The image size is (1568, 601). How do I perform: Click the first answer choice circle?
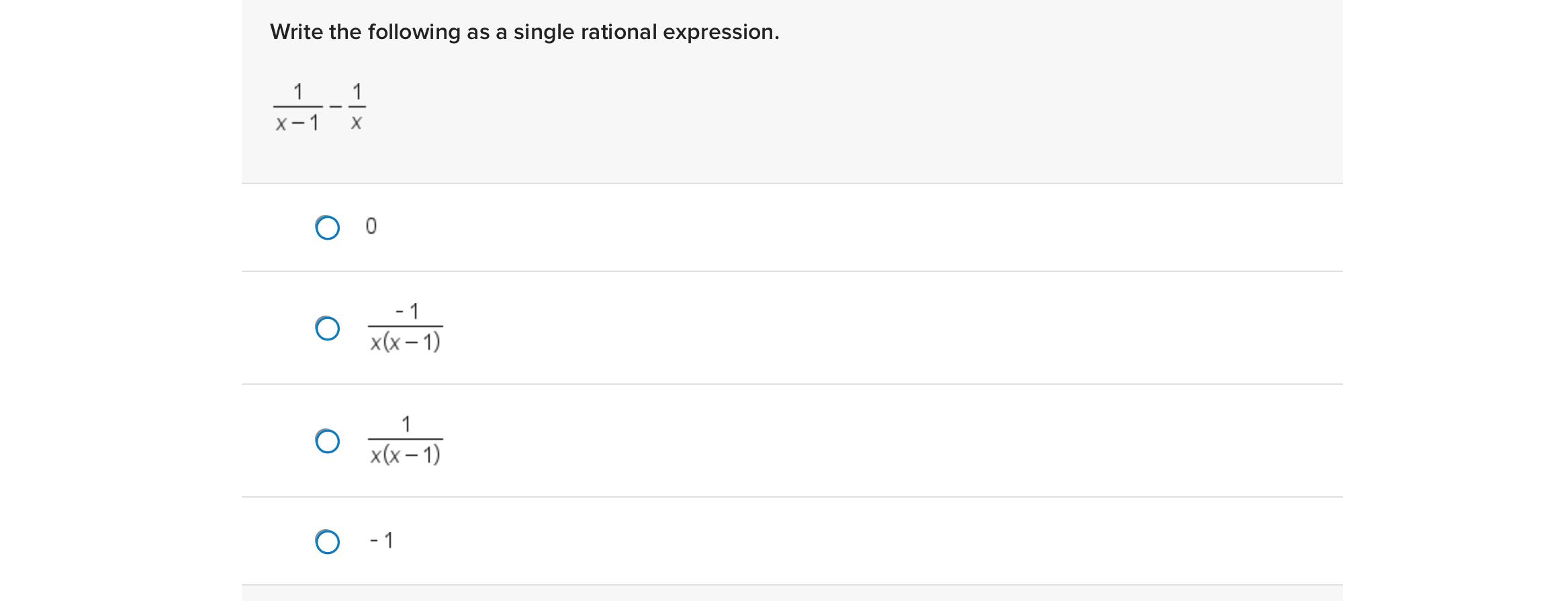click(x=328, y=228)
